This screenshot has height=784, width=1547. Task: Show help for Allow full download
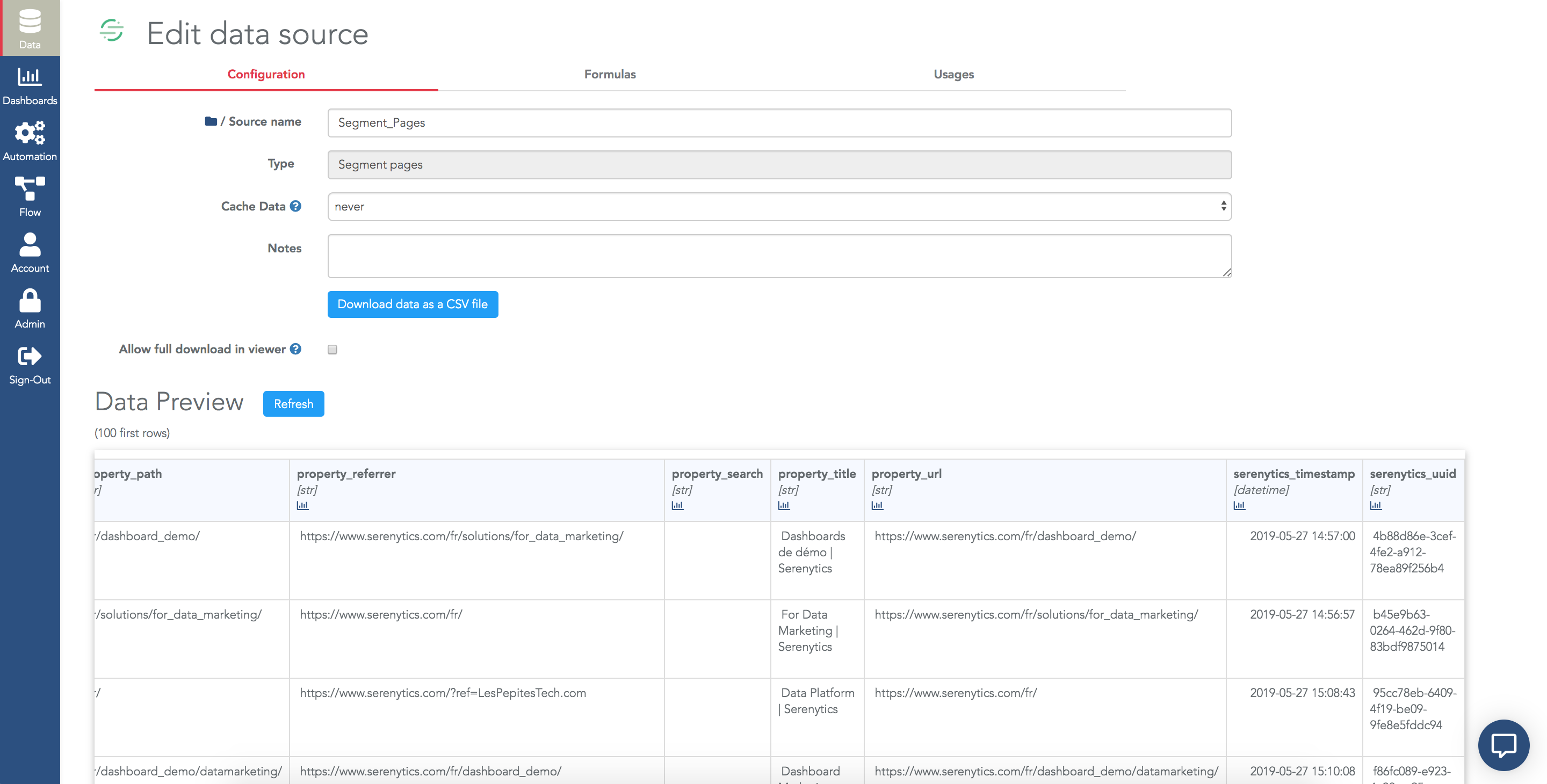coord(295,349)
